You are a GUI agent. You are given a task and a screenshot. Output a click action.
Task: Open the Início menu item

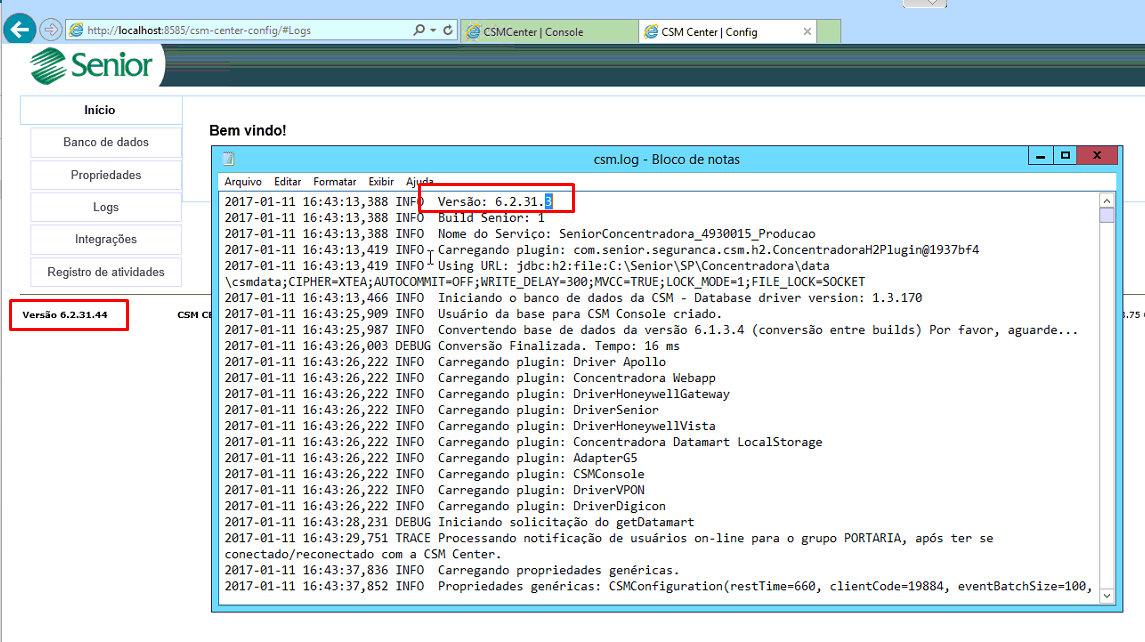(x=100, y=110)
